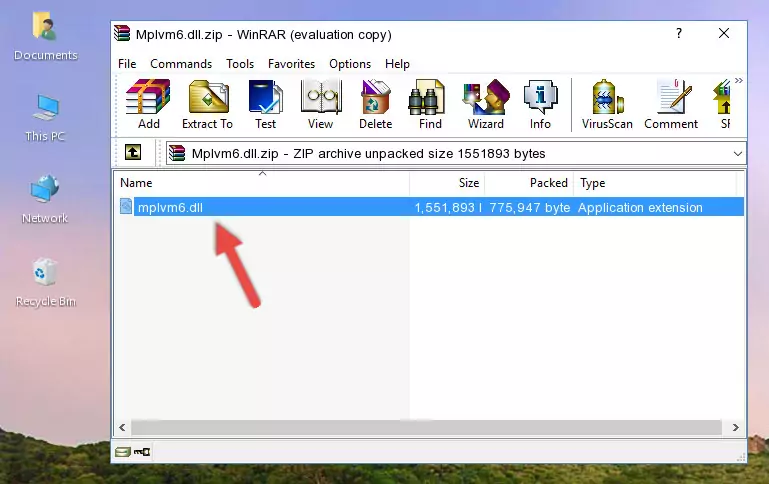
Task: Click the question mark help button
Action: [679, 33]
